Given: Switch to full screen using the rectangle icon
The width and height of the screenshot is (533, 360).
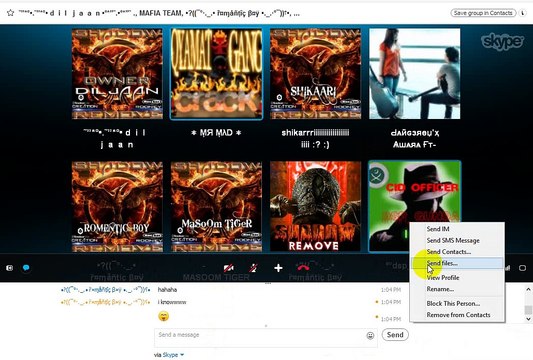Looking at the screenshot, I should pos(522,268).
